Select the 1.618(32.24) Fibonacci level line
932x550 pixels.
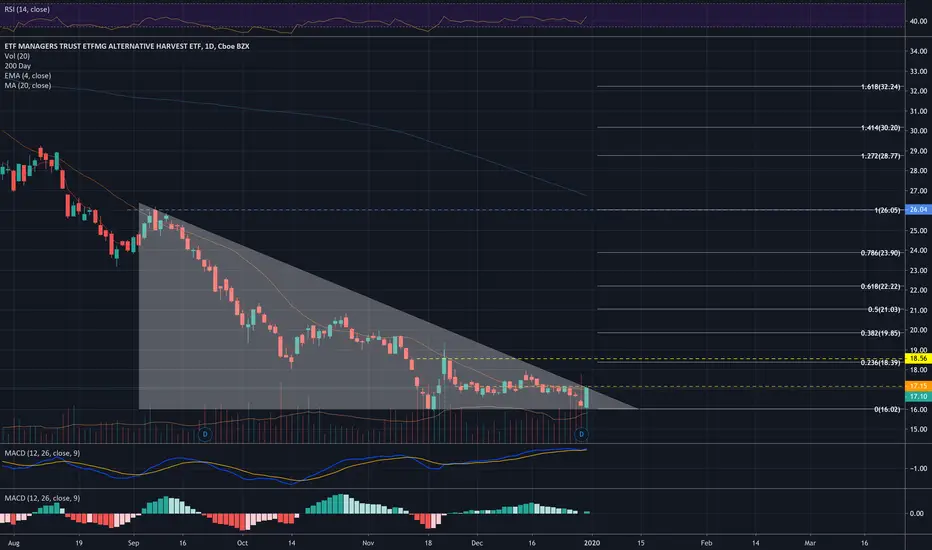749,87
